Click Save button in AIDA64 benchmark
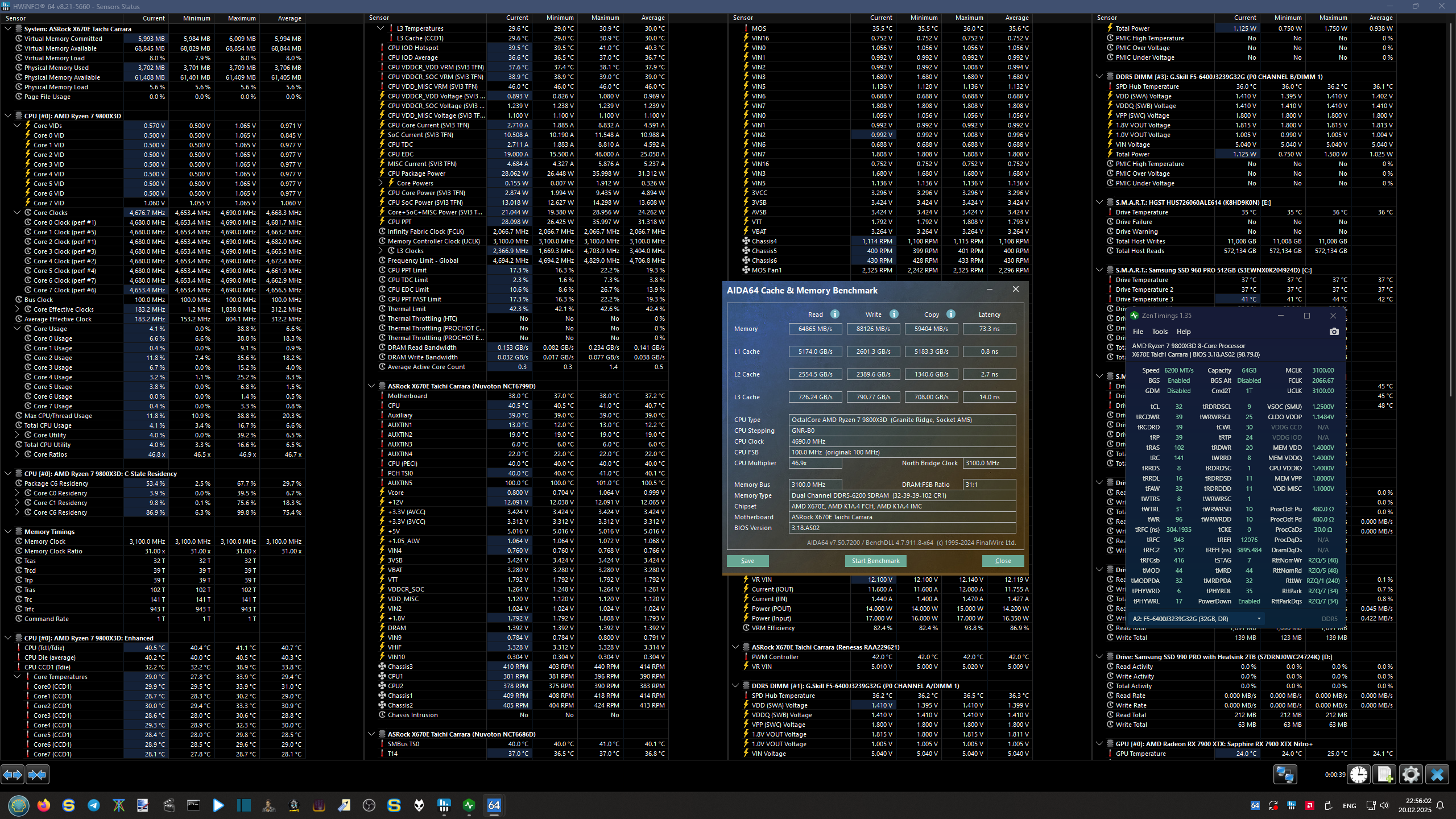1456x819 pixels. pos(747,561)
